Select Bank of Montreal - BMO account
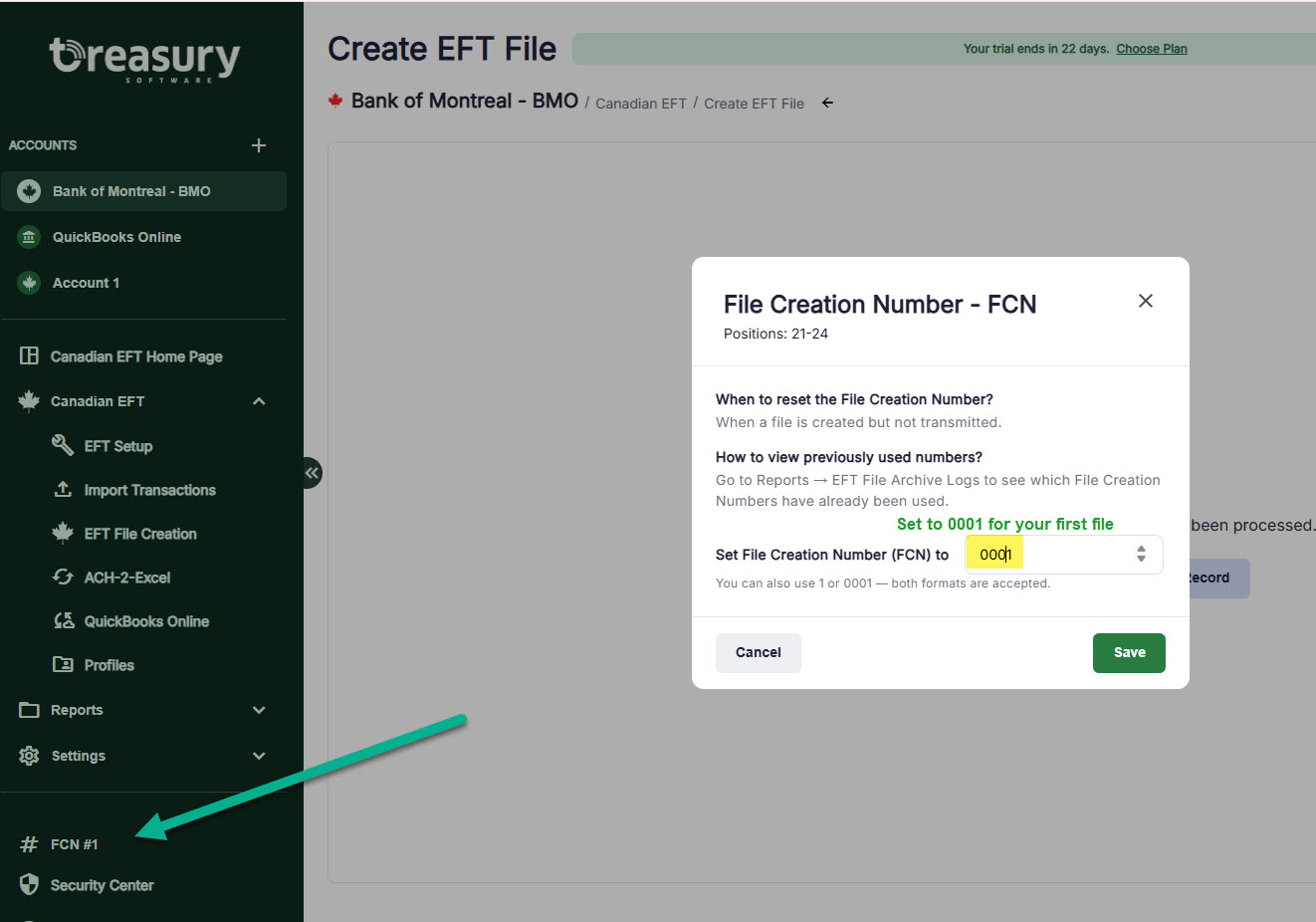 (144, 191)
